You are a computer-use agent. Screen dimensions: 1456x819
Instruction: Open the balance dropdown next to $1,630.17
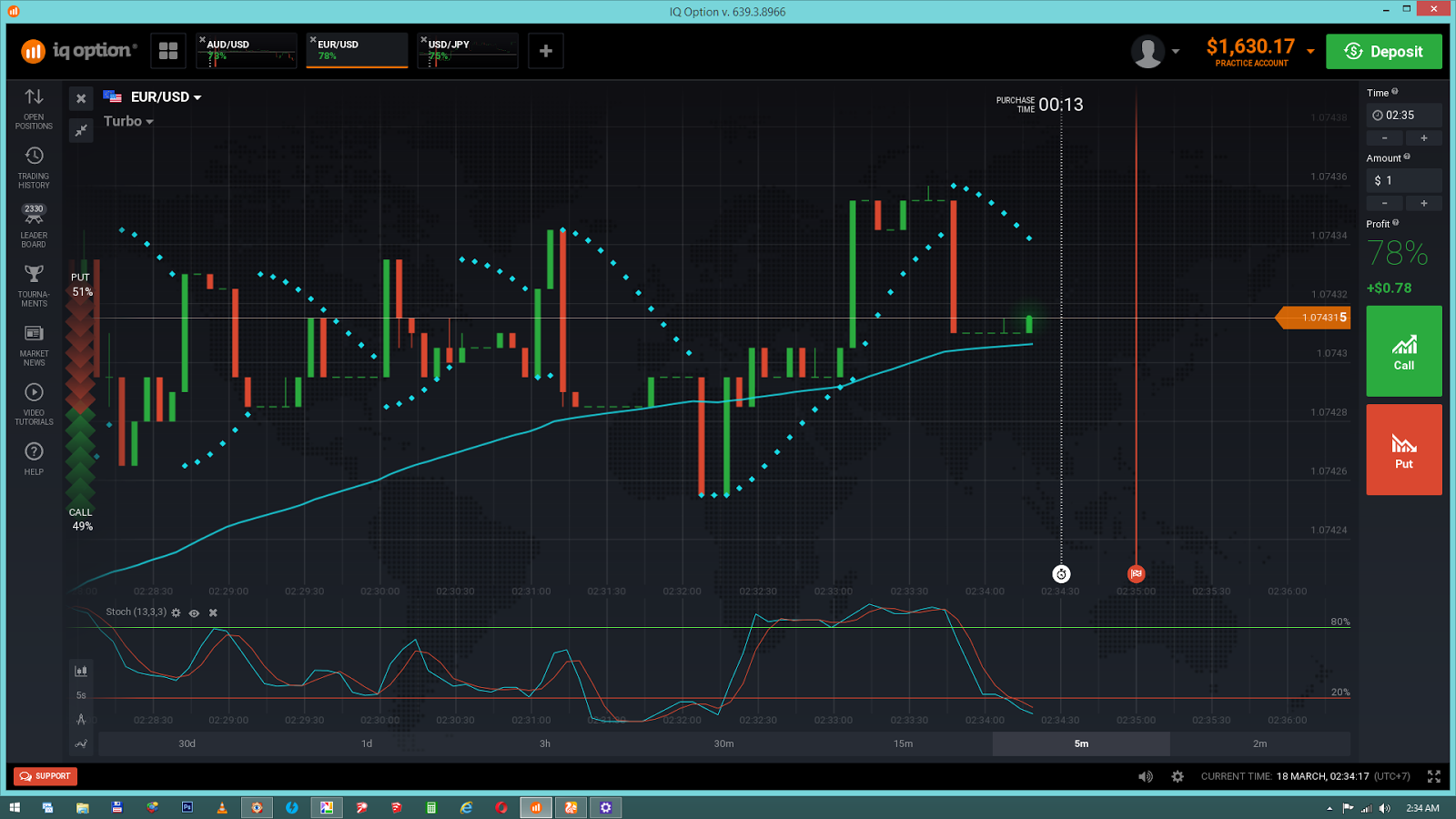pos(1310,52)
